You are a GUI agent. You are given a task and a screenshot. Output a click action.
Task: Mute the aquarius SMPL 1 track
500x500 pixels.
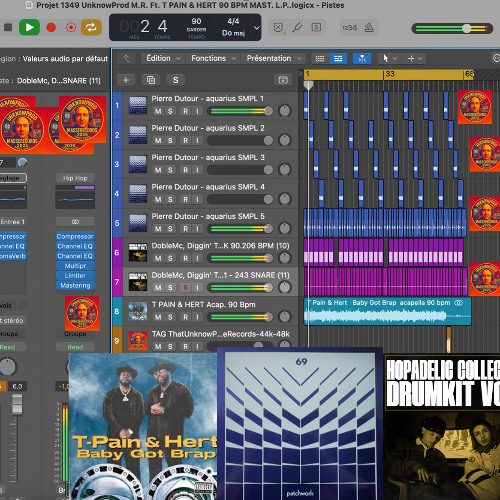pos(158,111)
